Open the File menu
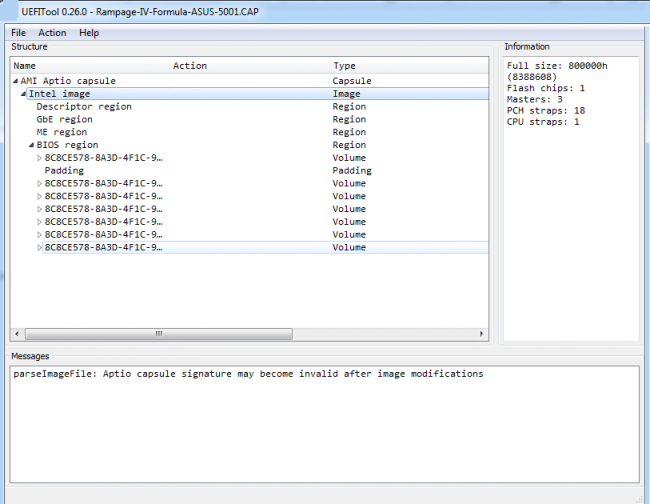Image resolution: width=650 pixels, height=504 pixels. pyautogui.click(x=18, y=33)
